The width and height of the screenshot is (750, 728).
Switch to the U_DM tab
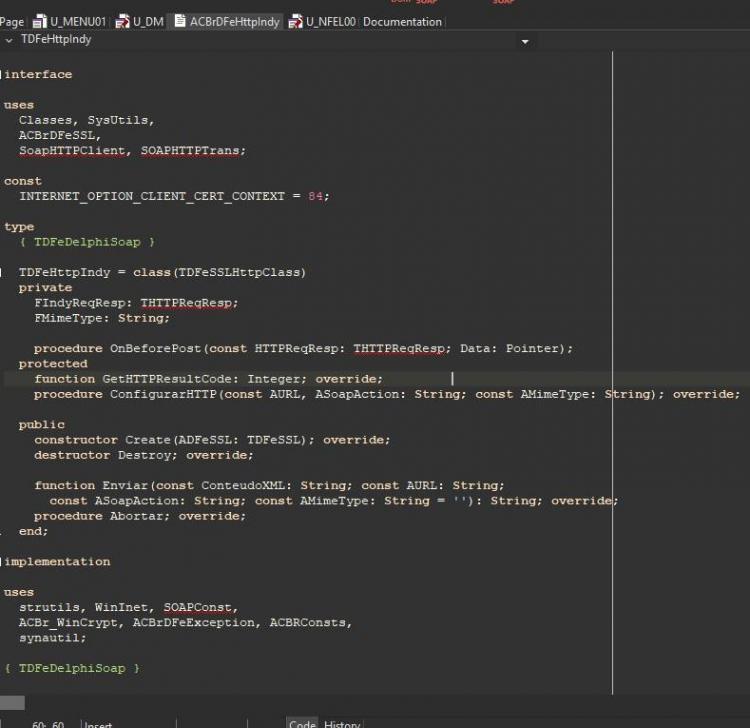pos(140,22)
